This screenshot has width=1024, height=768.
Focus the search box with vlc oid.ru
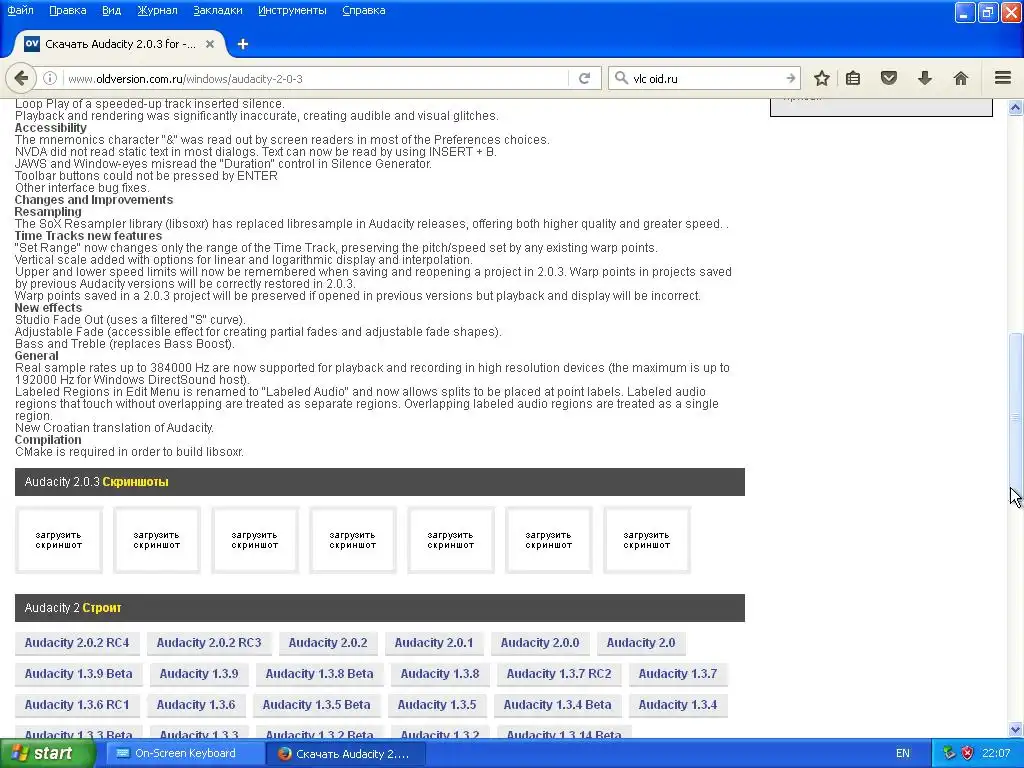705,78
